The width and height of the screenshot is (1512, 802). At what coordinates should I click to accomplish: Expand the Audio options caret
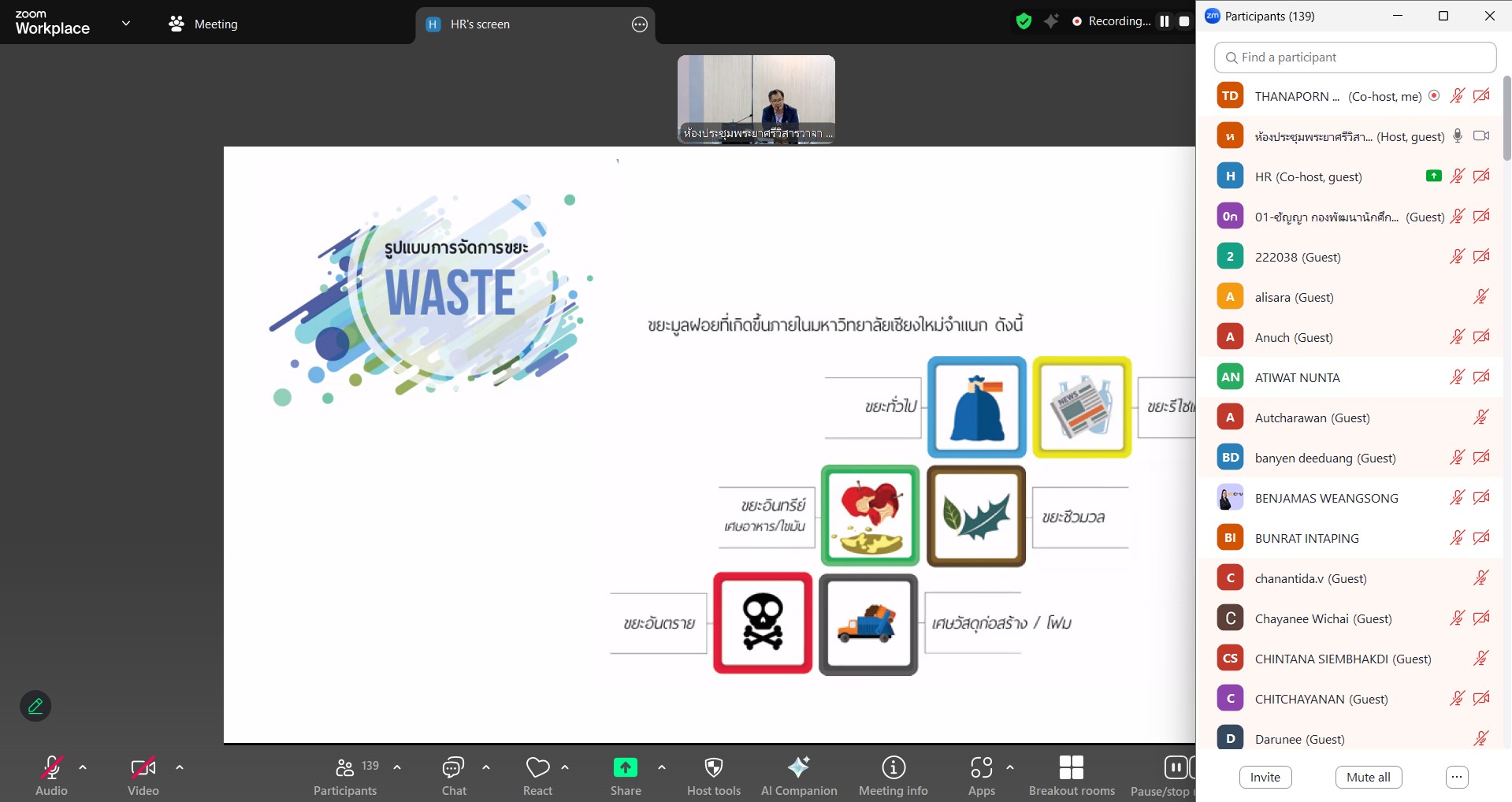pyautogui.click(x=83, y=767)
